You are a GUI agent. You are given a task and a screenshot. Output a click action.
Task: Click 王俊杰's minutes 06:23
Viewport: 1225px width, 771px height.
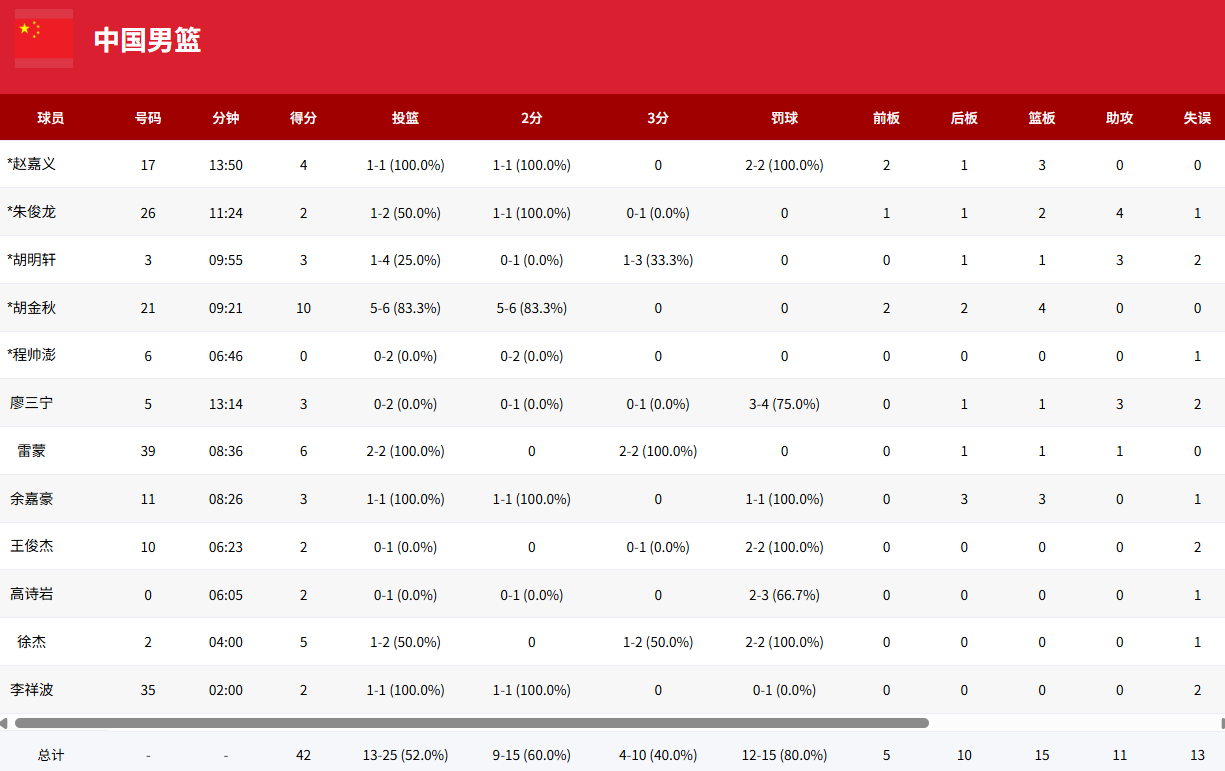tap(226, 547)
